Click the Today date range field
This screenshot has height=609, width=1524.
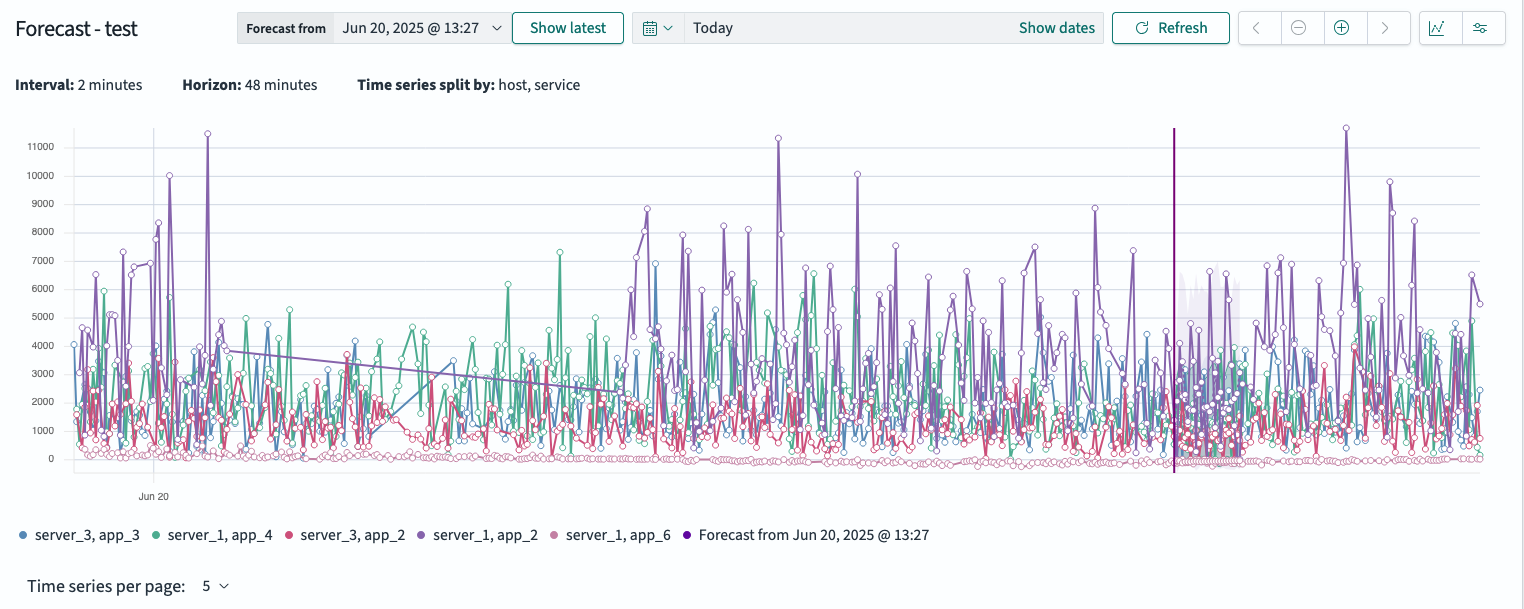pos(713,27)
